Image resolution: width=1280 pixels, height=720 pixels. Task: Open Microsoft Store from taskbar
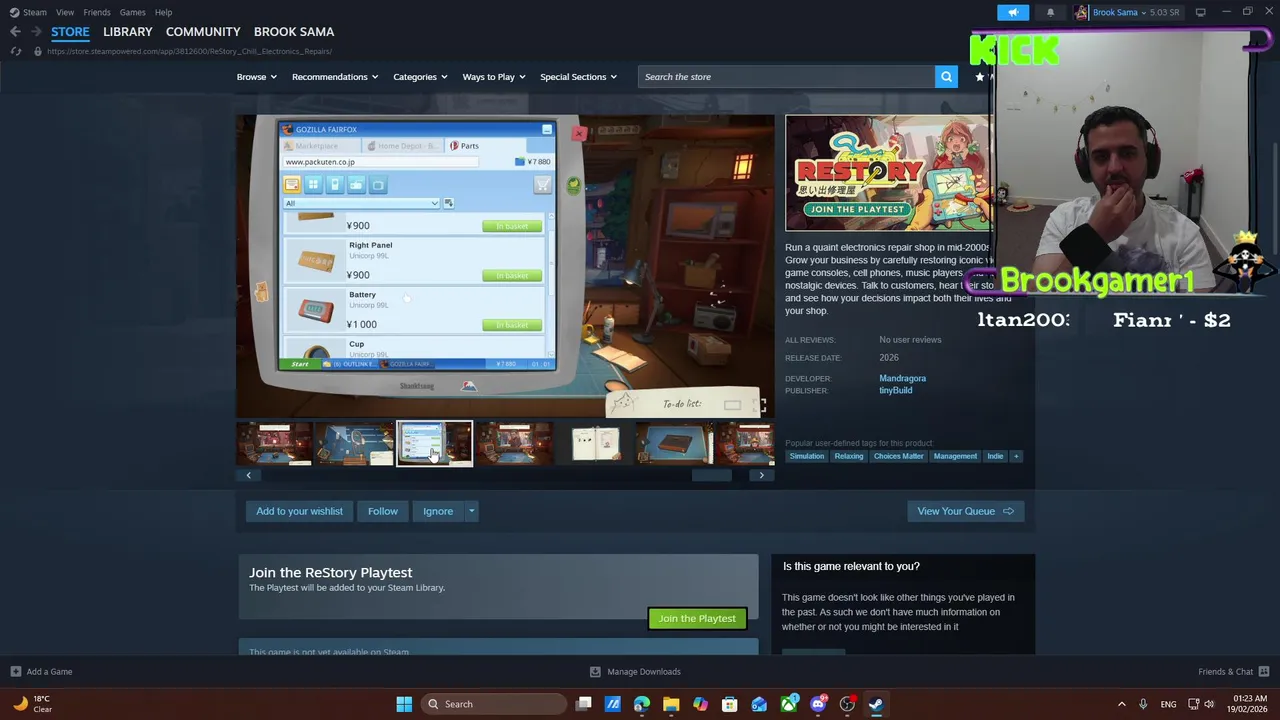click(730, 704)
